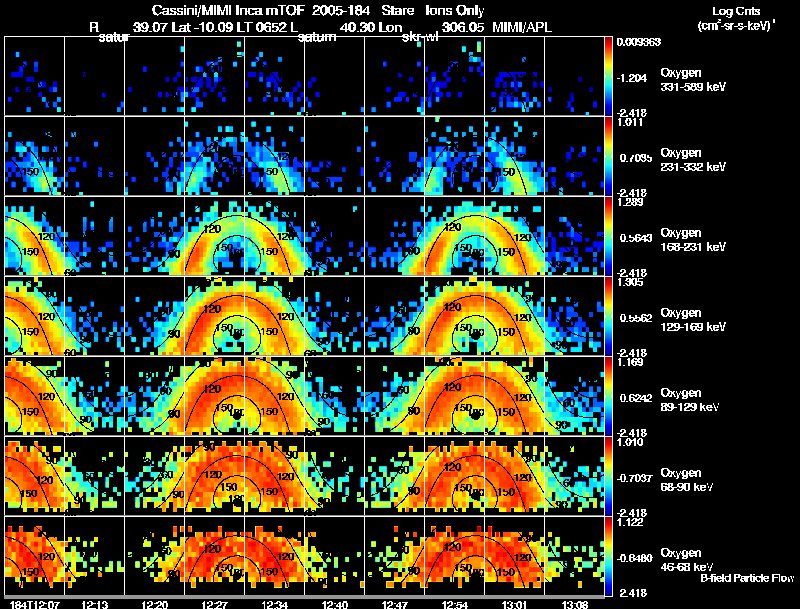Click the '12:47' time axis label

pyautogui.click(x=394, y=604)
